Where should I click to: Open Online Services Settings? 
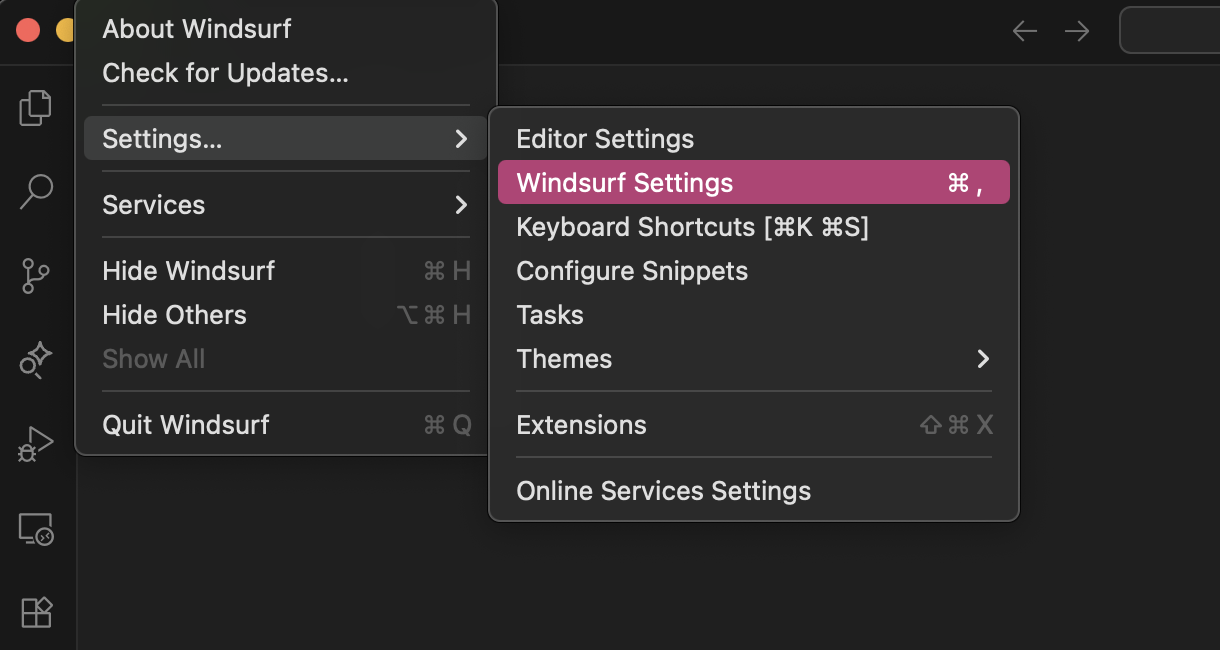tap(663, 491)
